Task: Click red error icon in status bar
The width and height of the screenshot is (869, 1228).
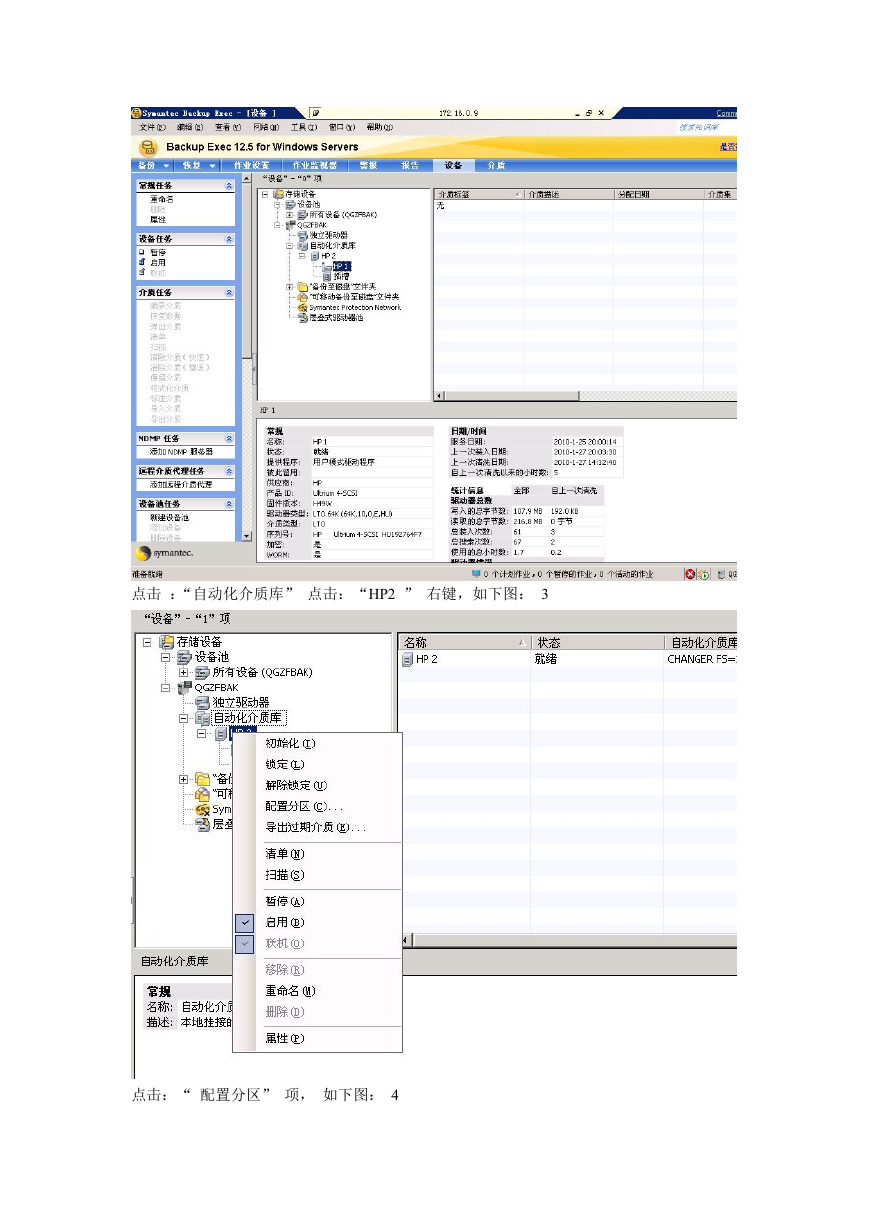Action: [690, 575]
